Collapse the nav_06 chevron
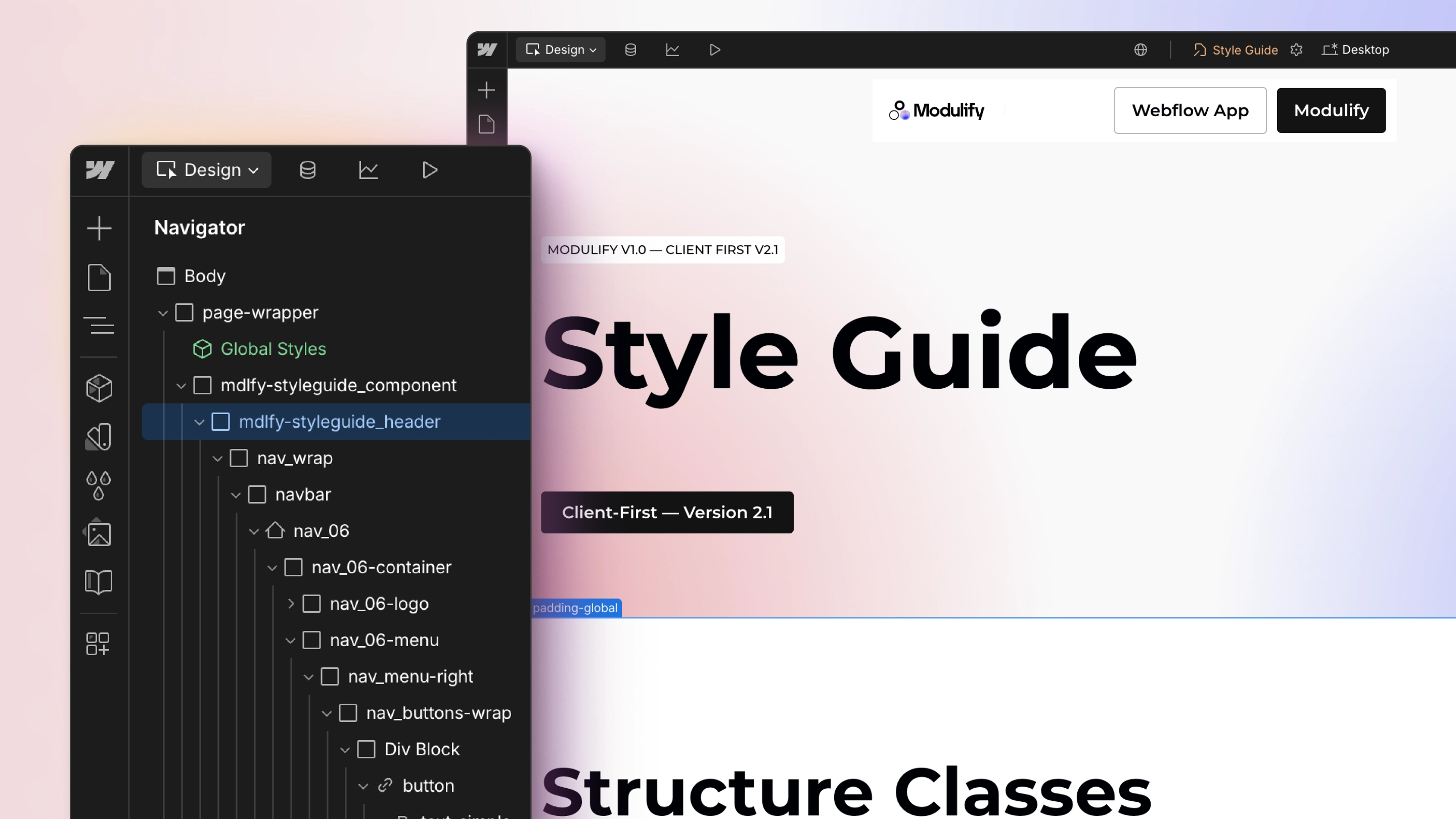 [x=254, y=531]
